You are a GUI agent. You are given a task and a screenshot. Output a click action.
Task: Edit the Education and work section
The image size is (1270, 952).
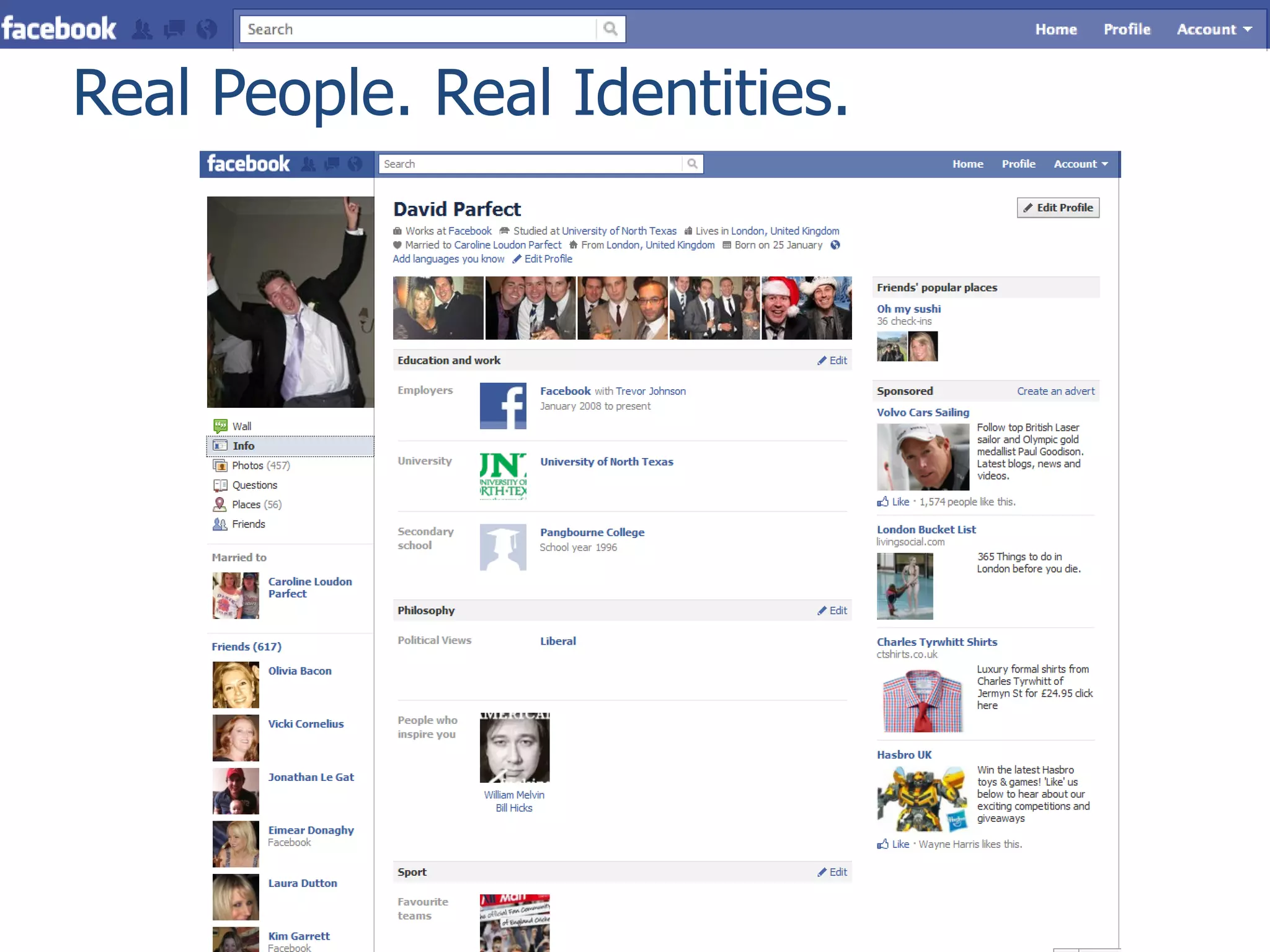click(x=832, y=360)
